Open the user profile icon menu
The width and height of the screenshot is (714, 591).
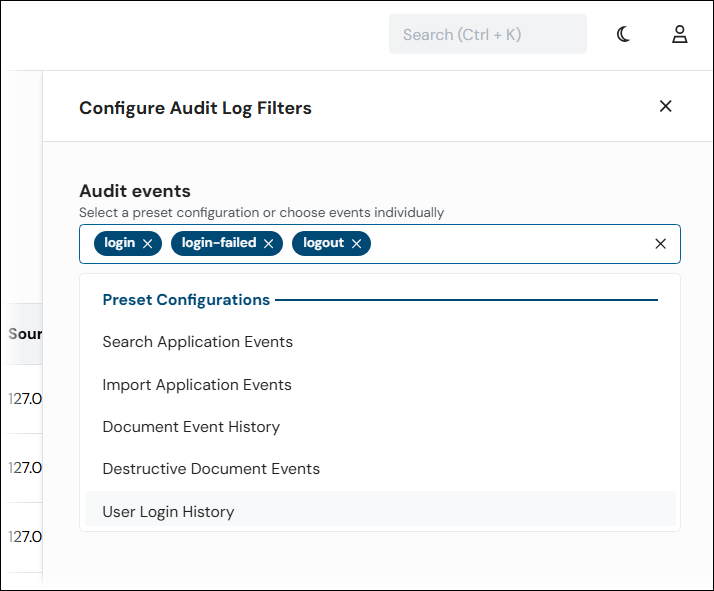pyautogui.click(x=679, y=34)
